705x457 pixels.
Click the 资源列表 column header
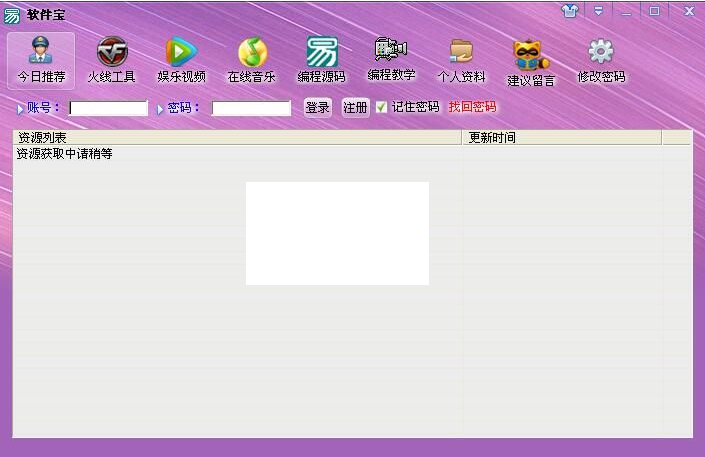pyautogui.click(x=237, y=137)
